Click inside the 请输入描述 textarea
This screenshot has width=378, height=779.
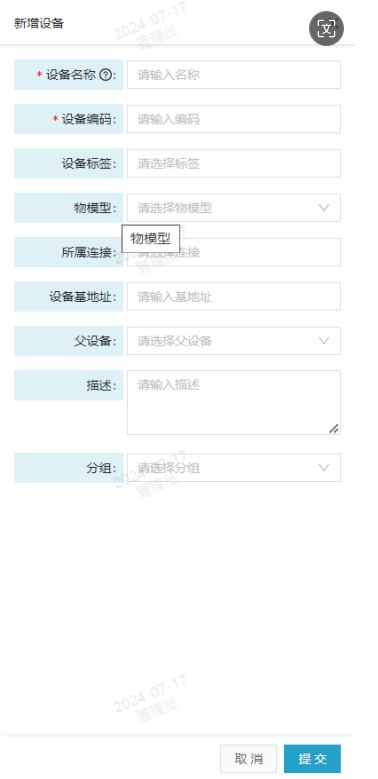click(x=234, y=402)
